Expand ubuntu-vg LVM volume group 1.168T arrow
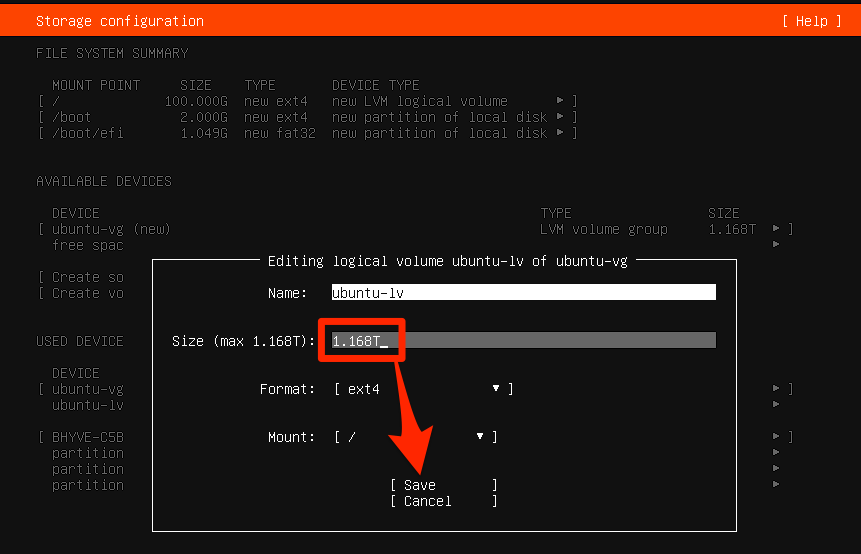Viewport: 861px width, 554px height. click(x=777, y=229)
